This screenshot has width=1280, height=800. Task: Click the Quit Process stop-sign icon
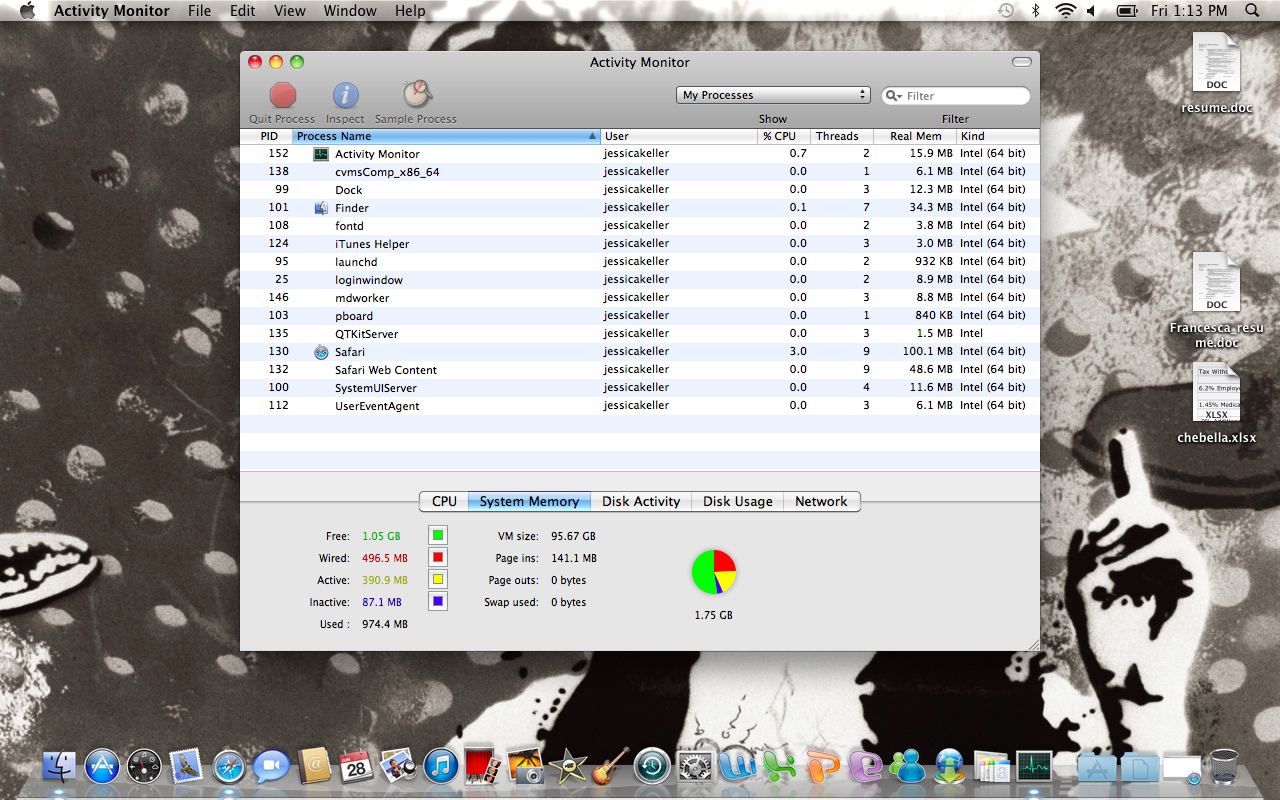coord(283,95)
